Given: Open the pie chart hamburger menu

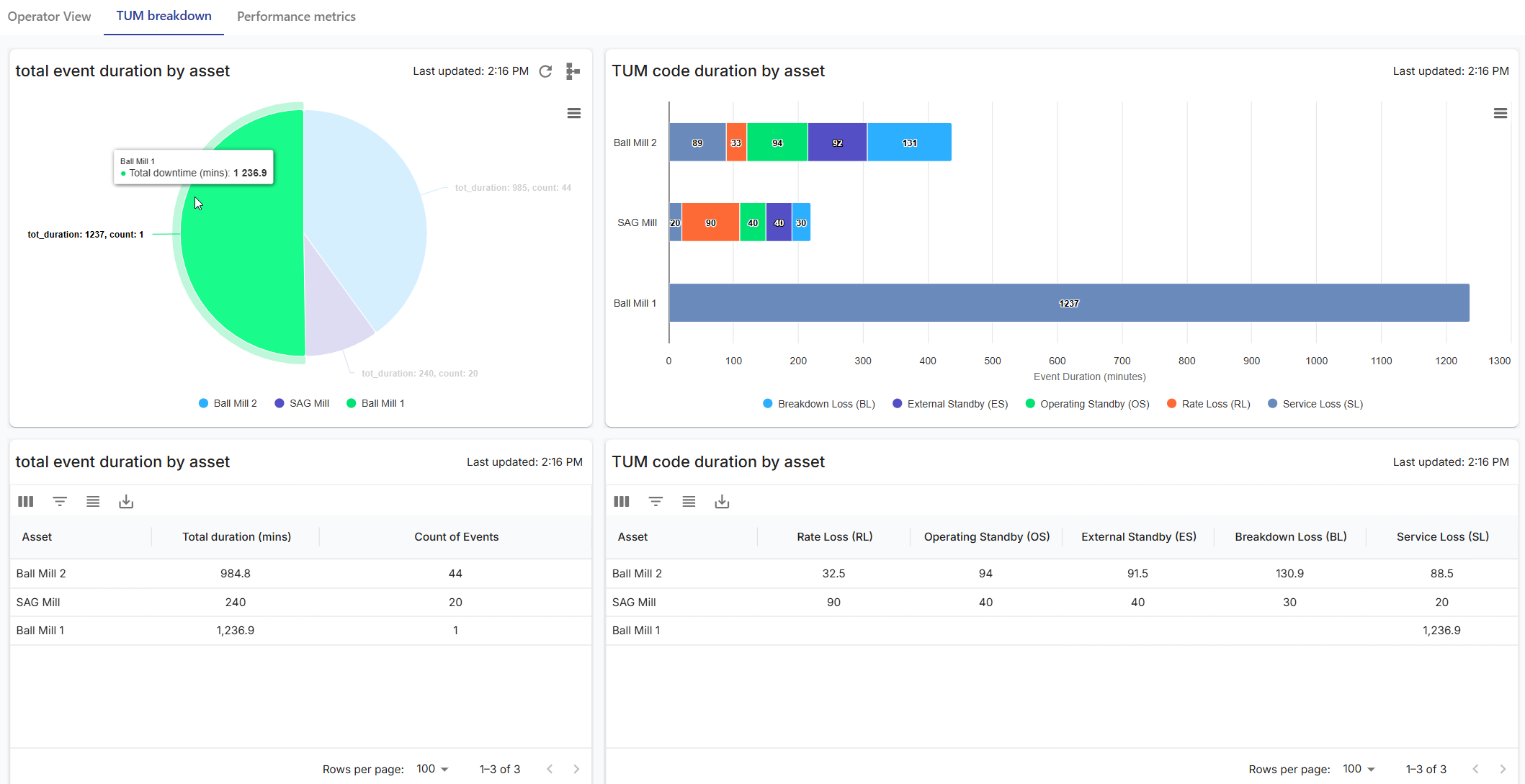Looking at the screenshot, I should pyautogui.click(x=573, y=113).
